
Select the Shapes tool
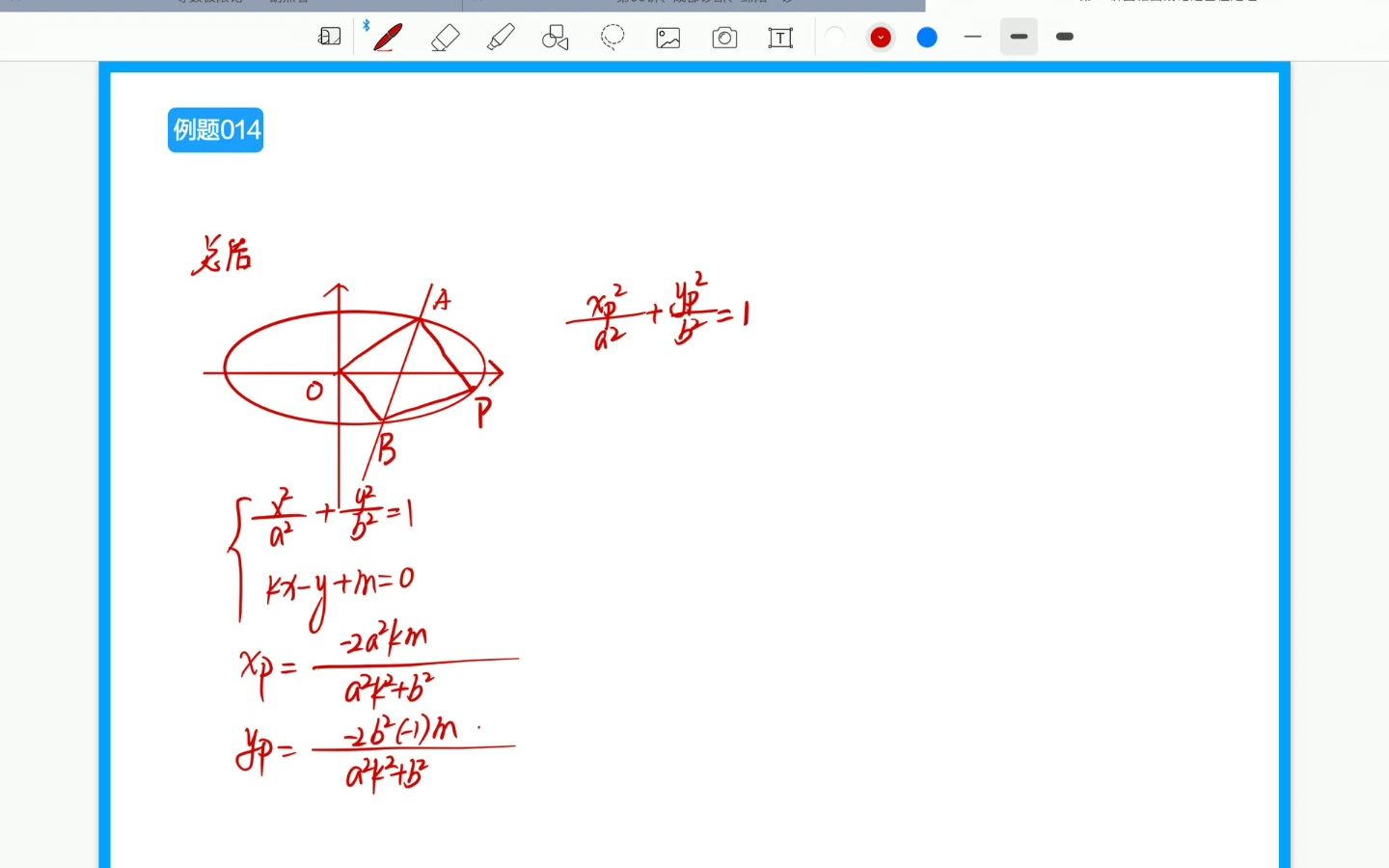pos(556,37)
